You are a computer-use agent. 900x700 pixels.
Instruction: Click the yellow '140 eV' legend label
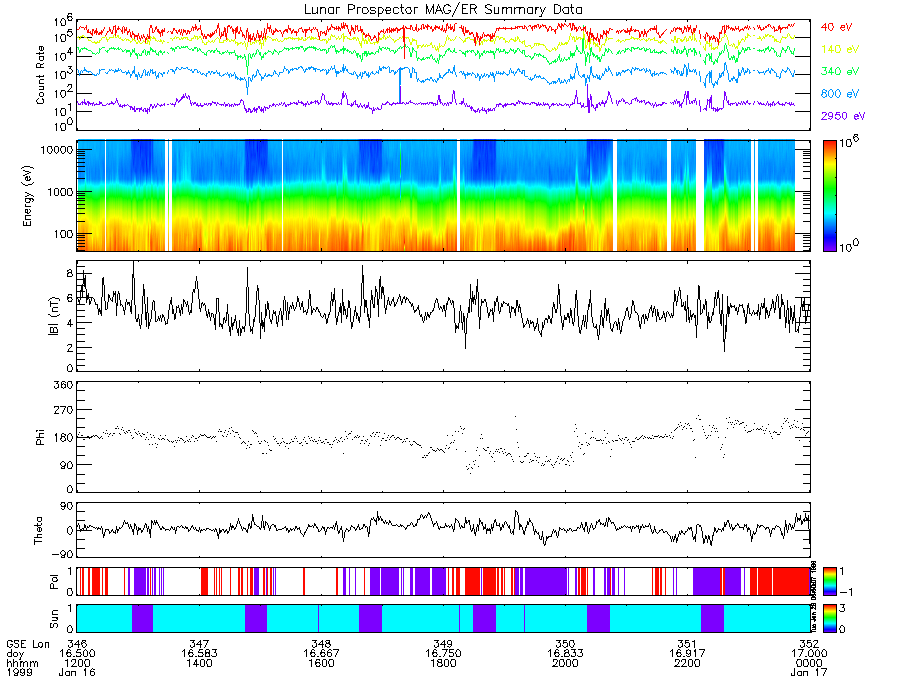pyautogui.click(x=840, y=49)
